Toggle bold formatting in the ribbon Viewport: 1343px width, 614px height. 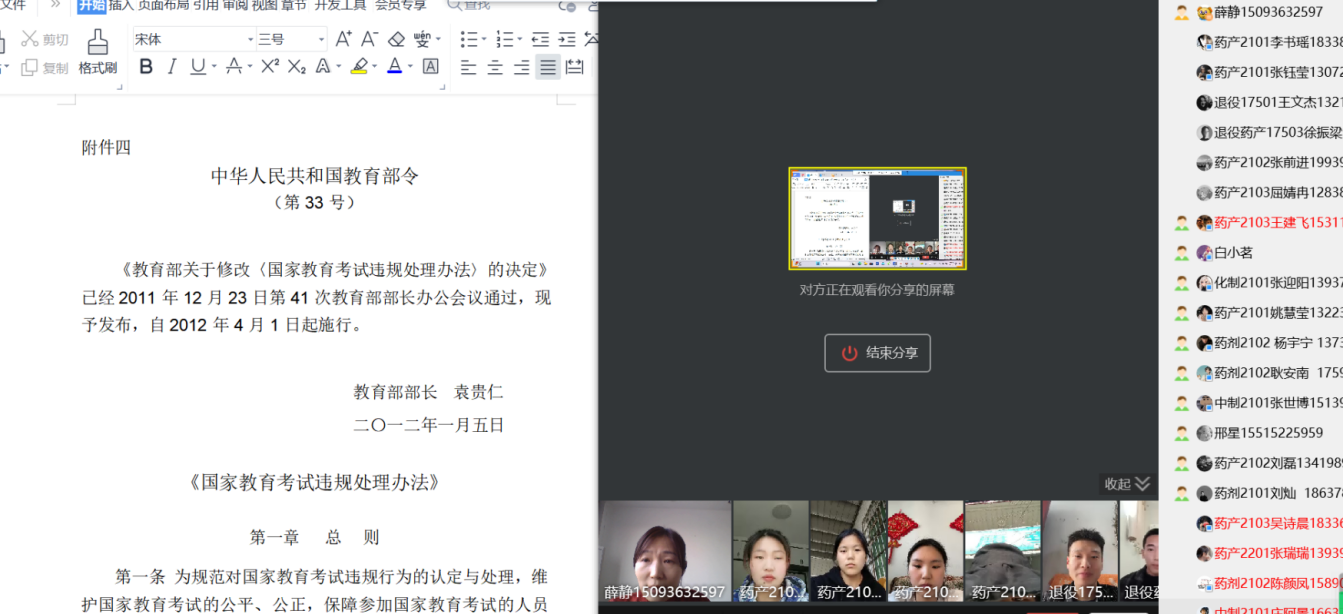click(146, 67)
